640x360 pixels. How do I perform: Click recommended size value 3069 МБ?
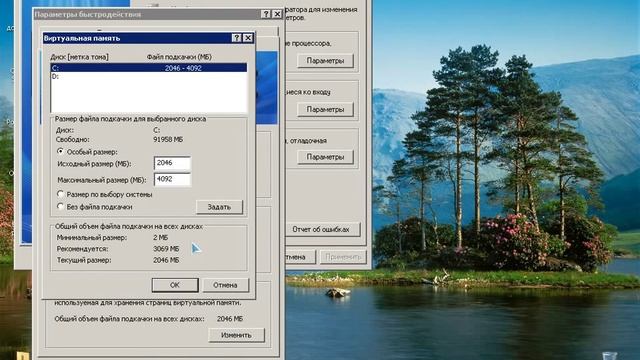166,249
